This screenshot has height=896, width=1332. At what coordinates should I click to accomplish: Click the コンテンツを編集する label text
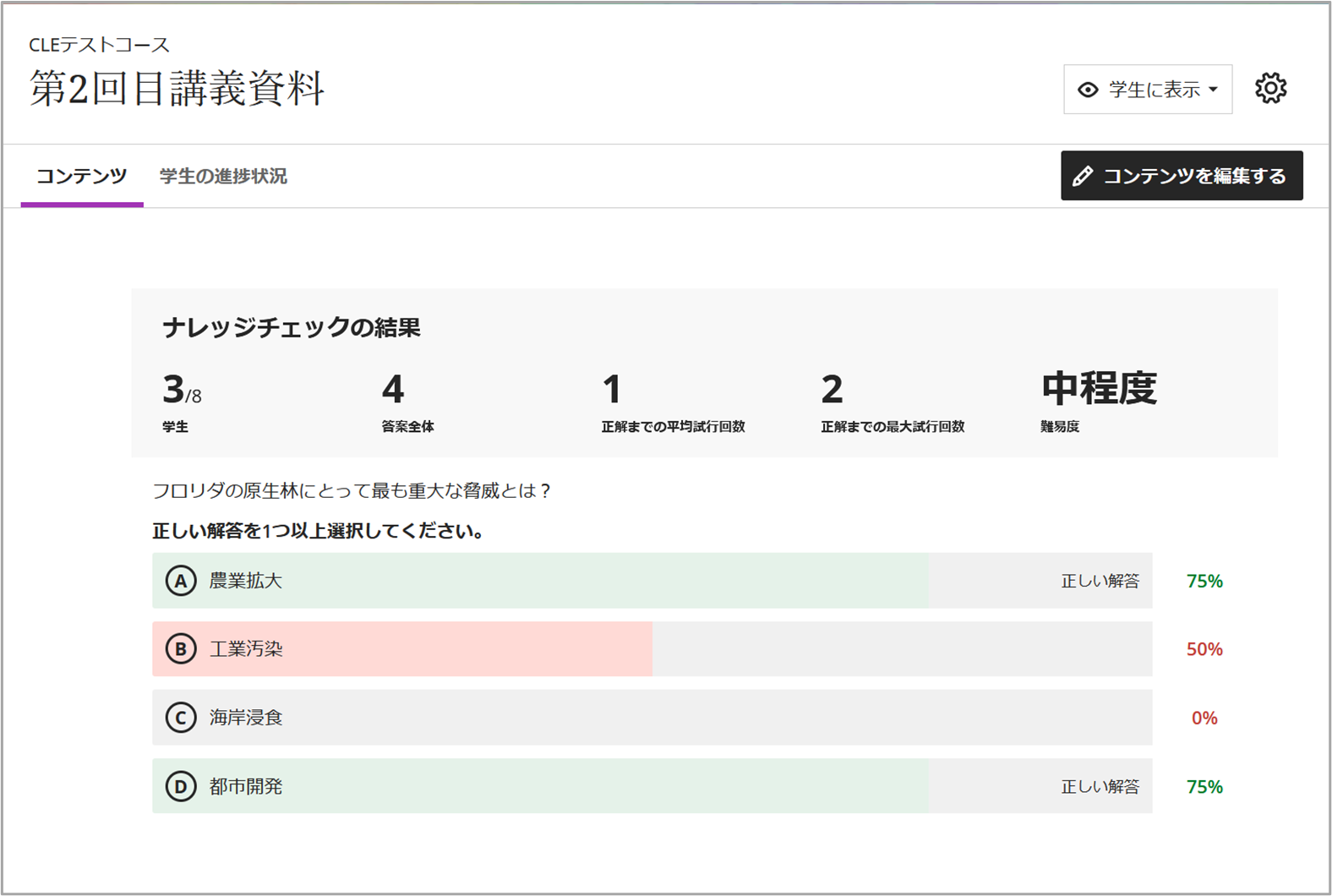pos(1195,176)
